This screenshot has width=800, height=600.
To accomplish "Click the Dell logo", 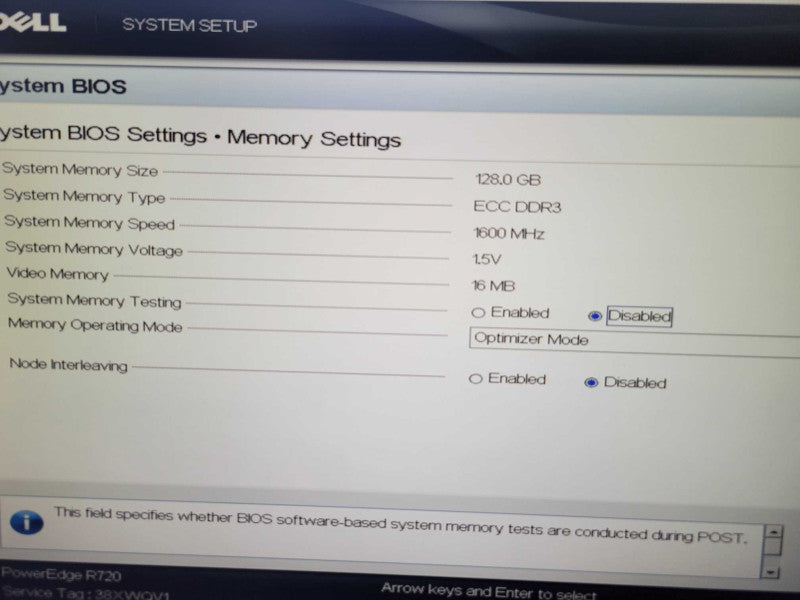I will 33,22.
